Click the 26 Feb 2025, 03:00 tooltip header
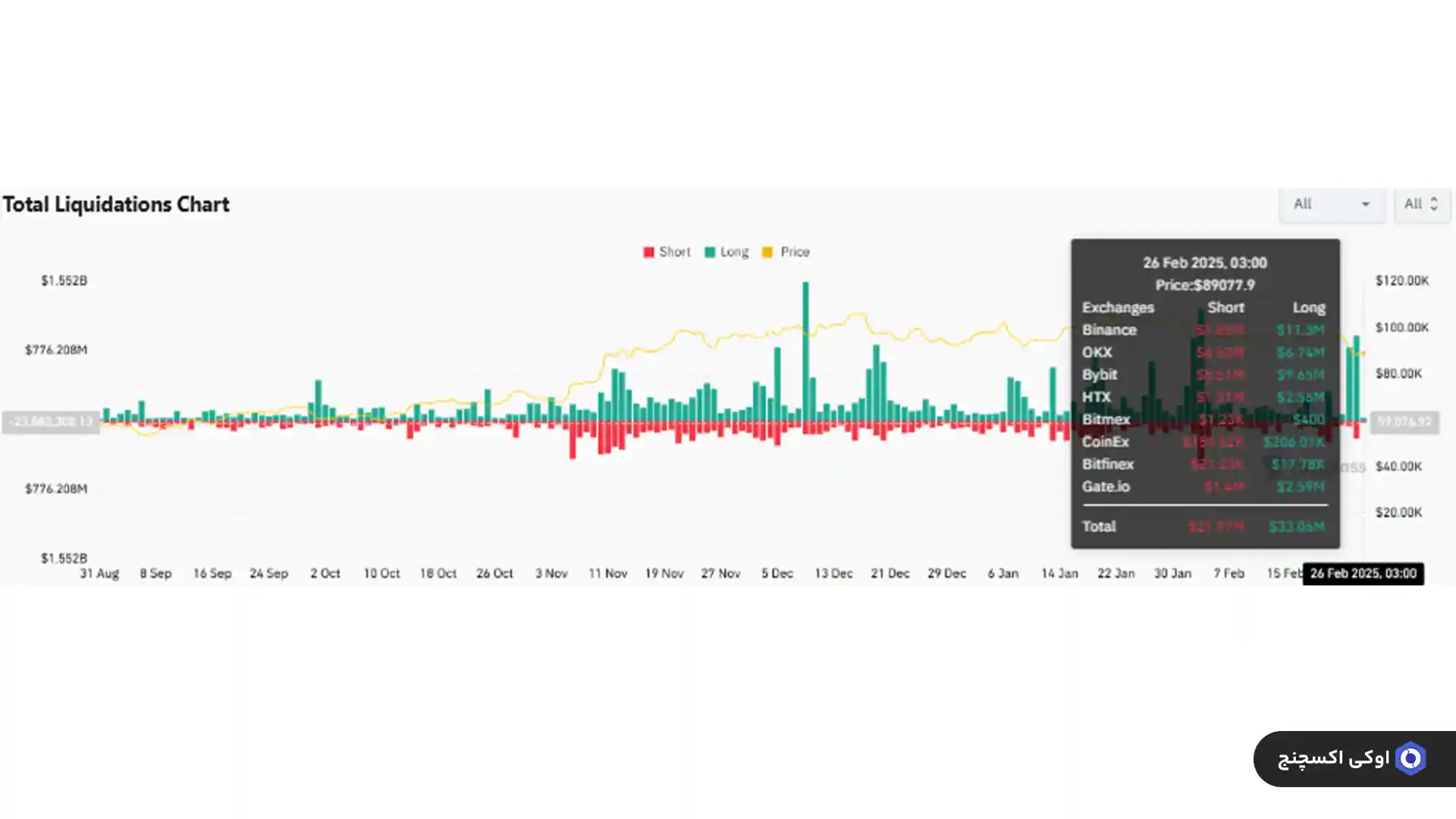1456x819 pixels. point(1204,262)
